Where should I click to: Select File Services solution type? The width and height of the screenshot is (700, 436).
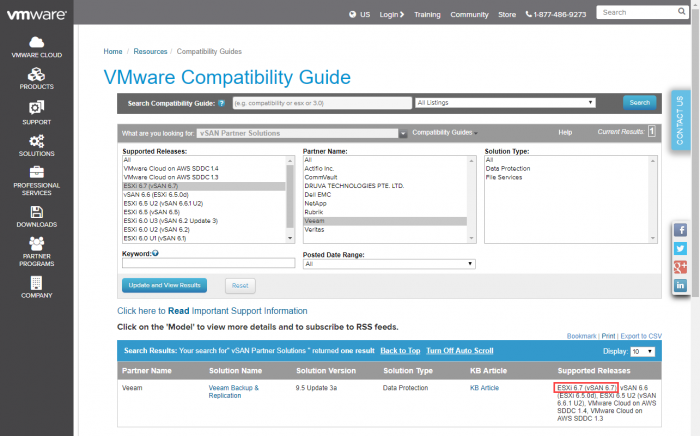click(504, 177)
